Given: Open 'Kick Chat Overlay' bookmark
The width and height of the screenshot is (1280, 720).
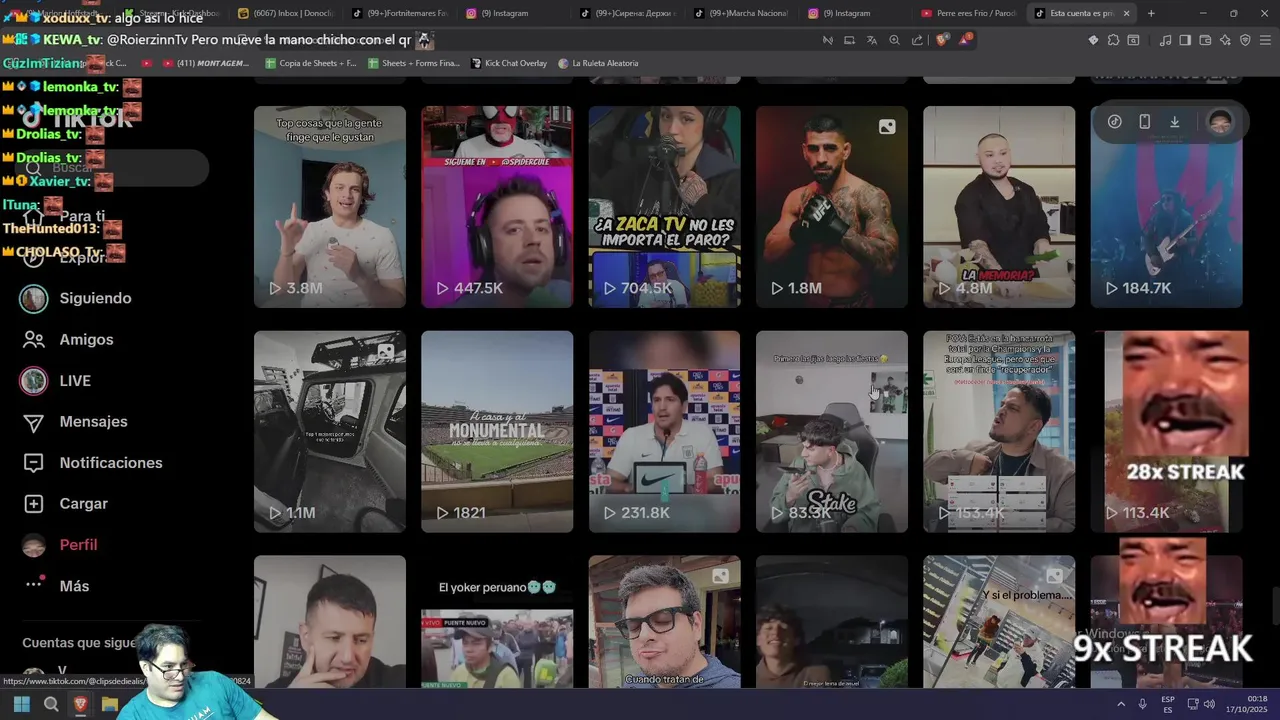Looking at the screenshot, I should [x=508, y=63].
